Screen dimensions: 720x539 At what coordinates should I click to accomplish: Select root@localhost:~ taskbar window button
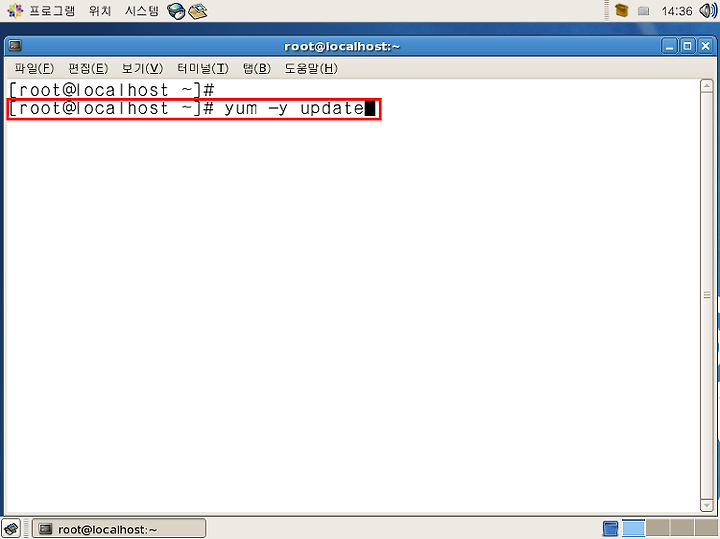(x=119, y=529)
